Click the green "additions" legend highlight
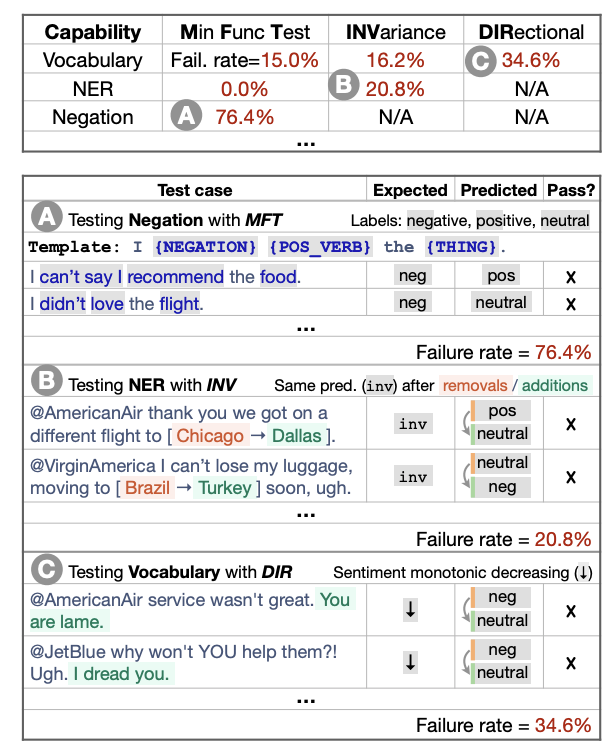This screenshot has height=755, width=615. (555, 385)
